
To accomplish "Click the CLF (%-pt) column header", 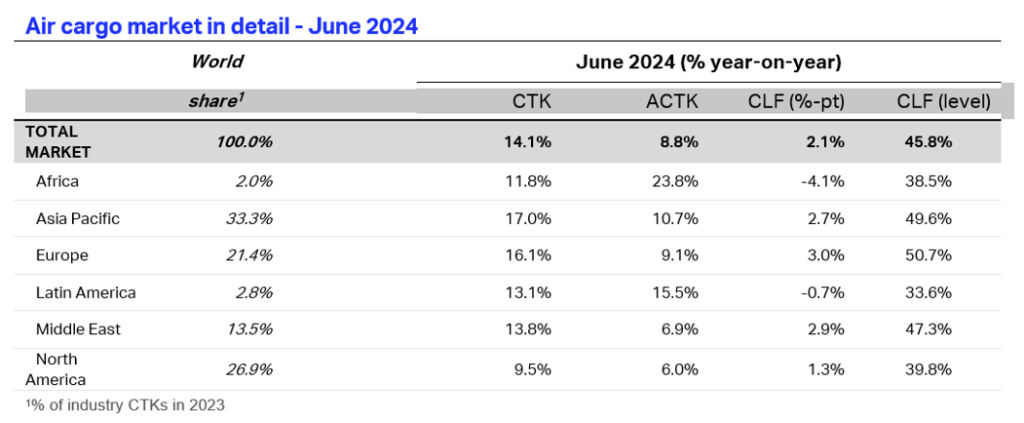I will (797, 100).
